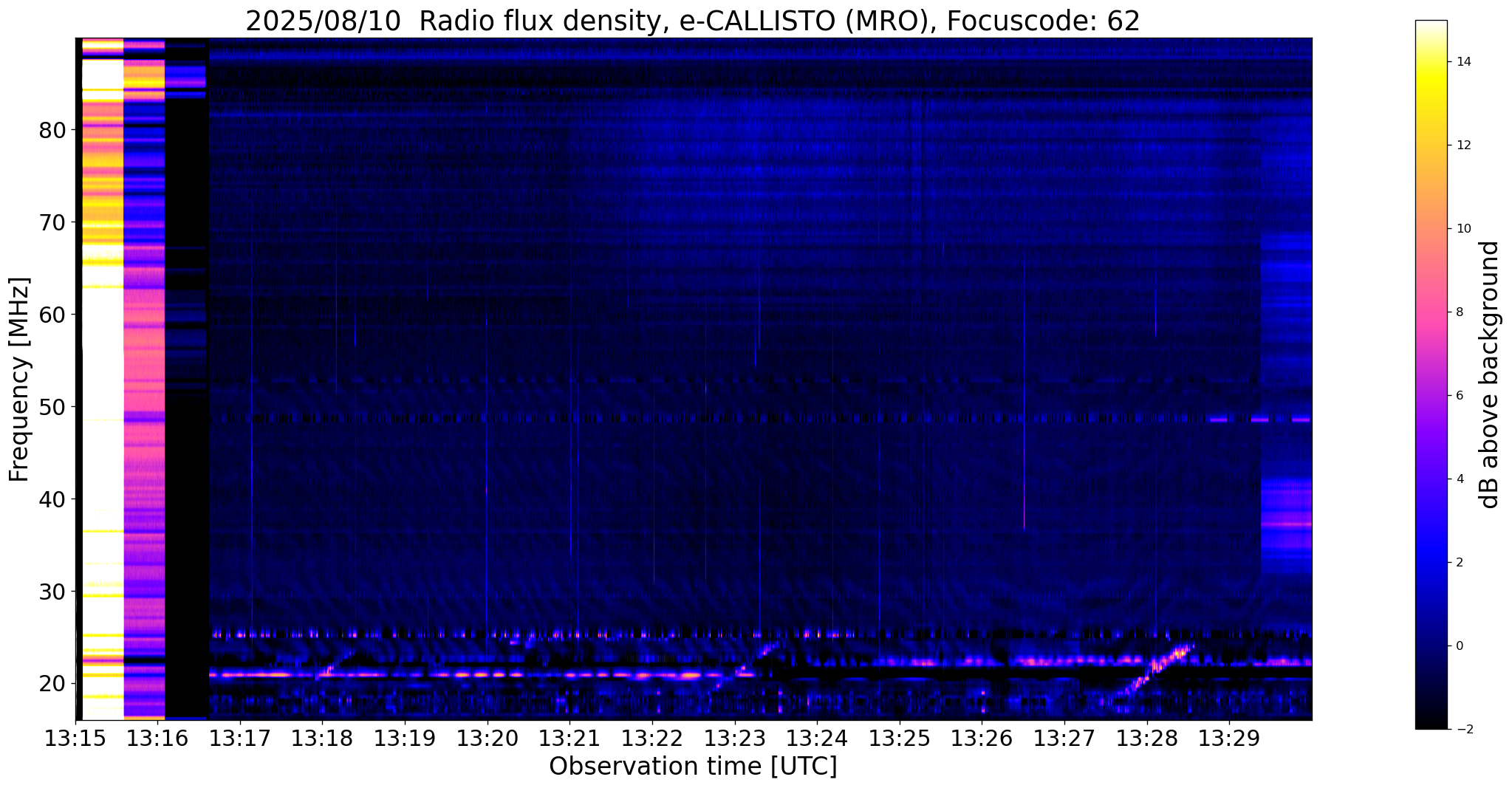This screenshot has width=1512, height=788.
Task: Click the colorbar tick value 0
Action: point(1460,646)
